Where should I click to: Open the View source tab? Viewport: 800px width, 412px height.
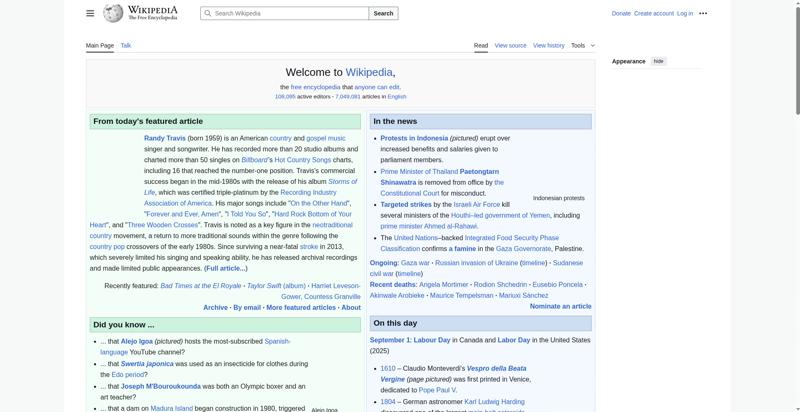pos(510,45)
